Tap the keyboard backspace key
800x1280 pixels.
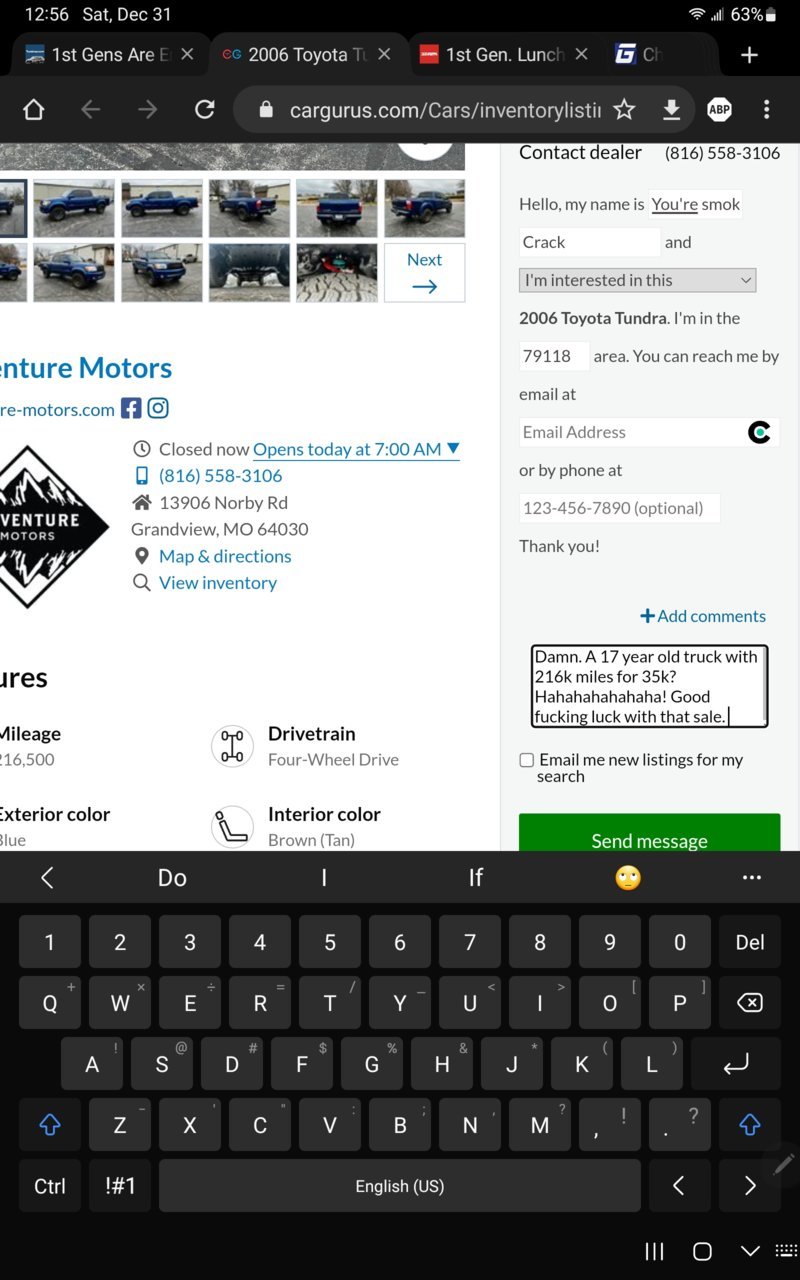click(x=750, y=1003)
